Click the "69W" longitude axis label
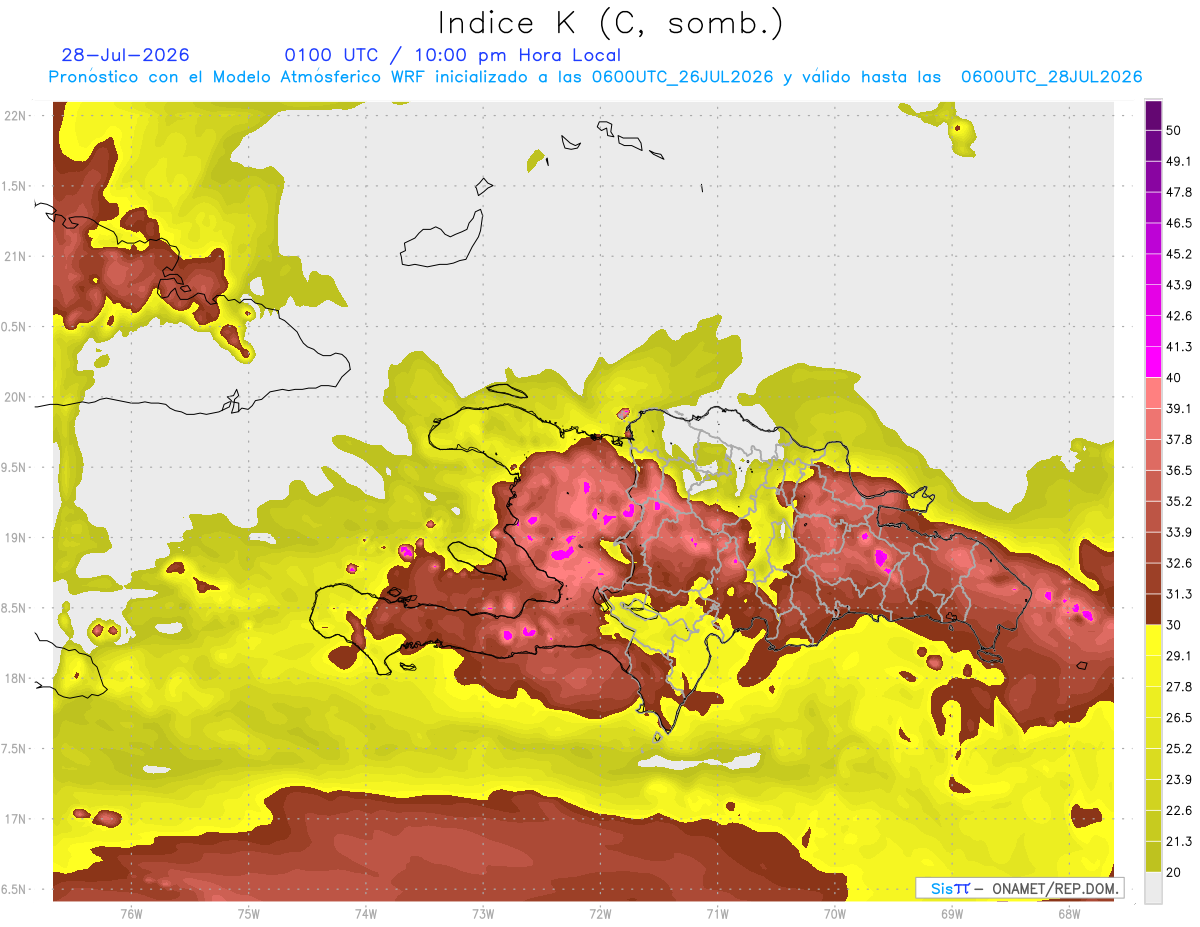 pos(952,914)
